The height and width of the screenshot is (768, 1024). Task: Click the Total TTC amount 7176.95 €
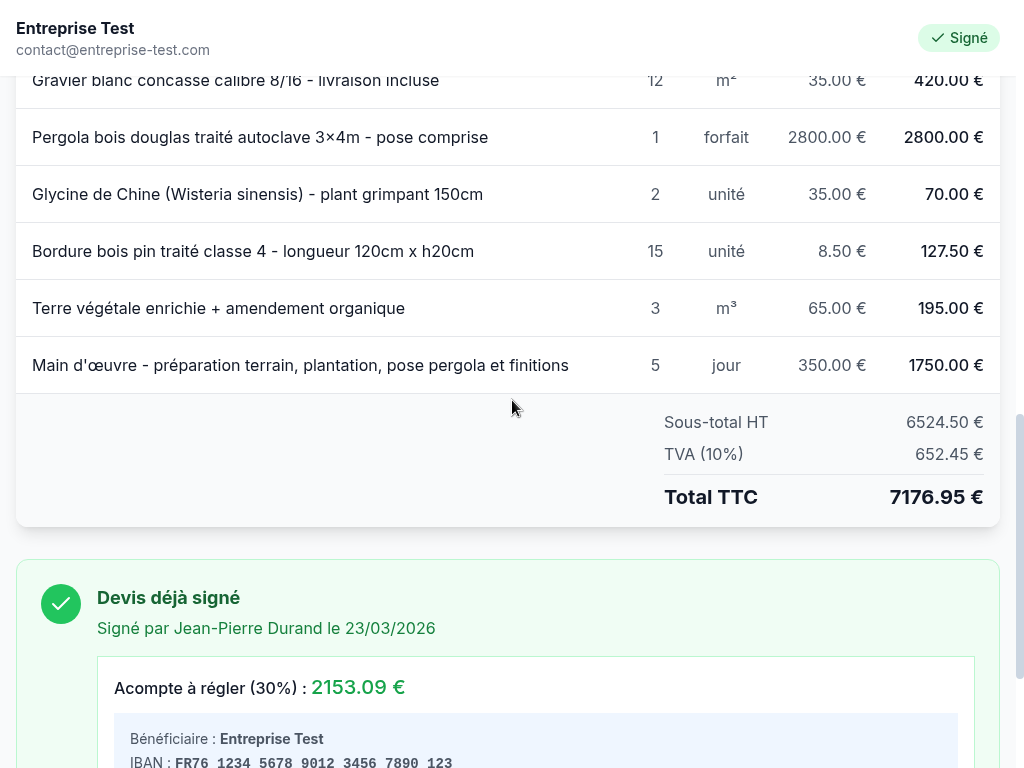(936, 497)
